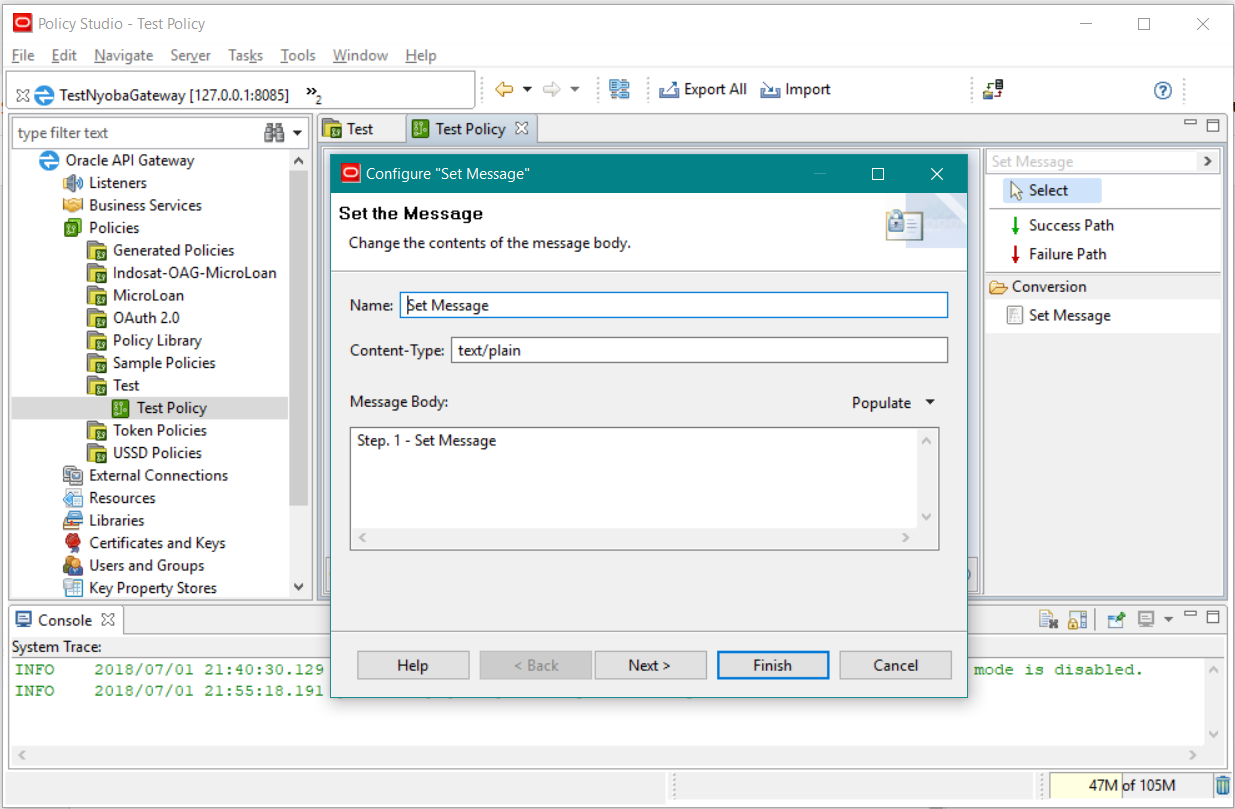Open the Window menu

click(x=360, y=56)
